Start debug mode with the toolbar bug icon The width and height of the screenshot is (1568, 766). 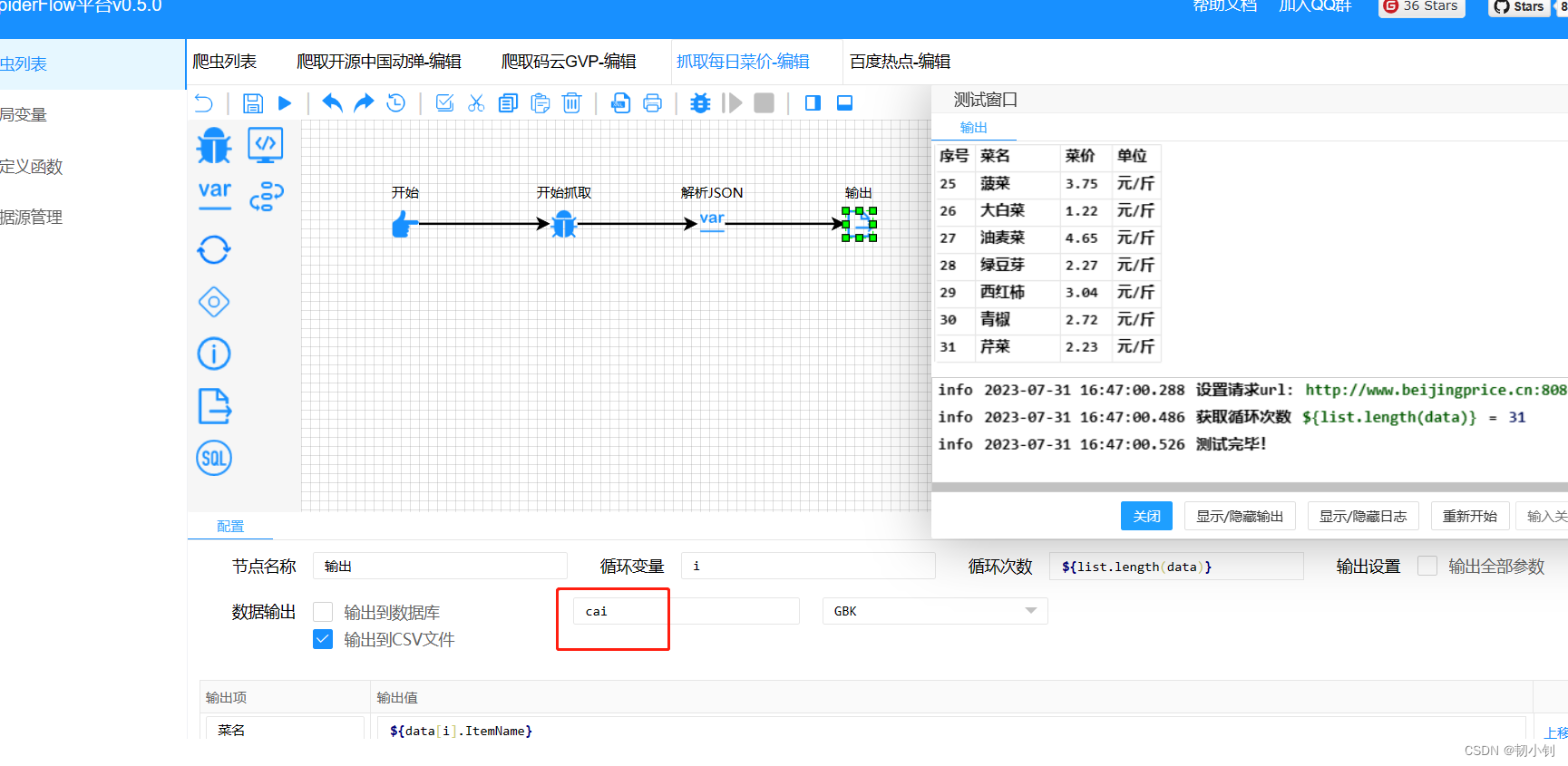(700, 103)
